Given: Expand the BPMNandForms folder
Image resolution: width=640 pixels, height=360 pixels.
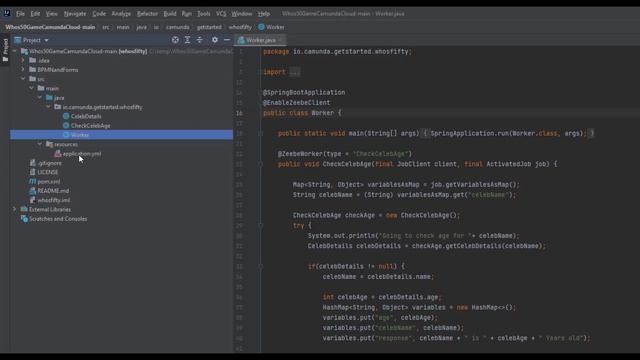Looking at the screenshot, I should pos(23,70).
